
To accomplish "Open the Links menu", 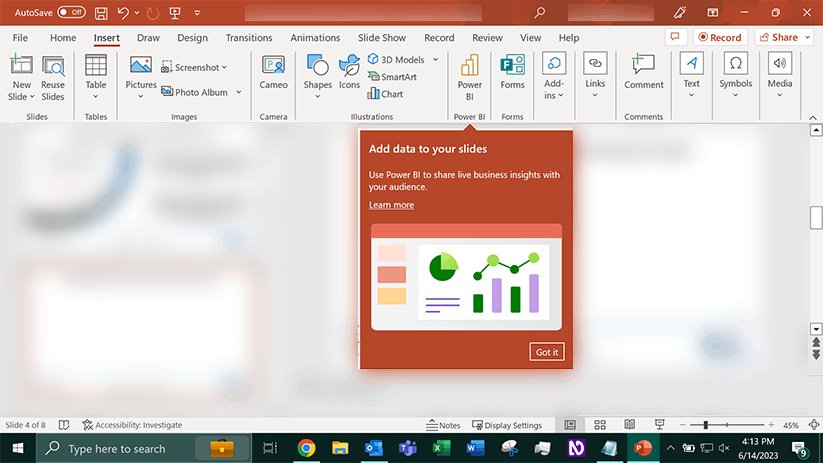I will (595, 76).
